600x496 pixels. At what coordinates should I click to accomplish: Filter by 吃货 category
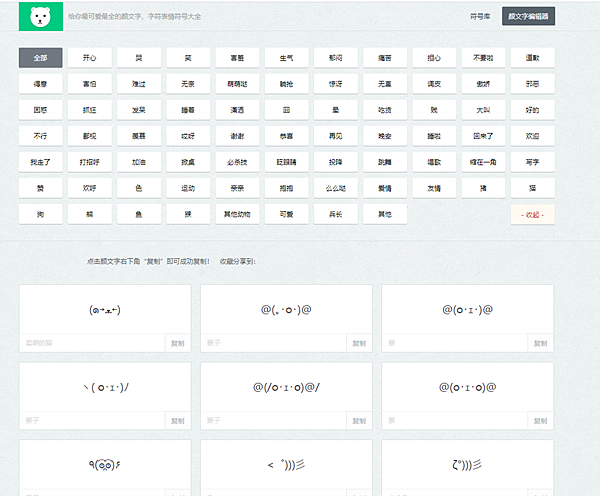(x=385, y=110)
